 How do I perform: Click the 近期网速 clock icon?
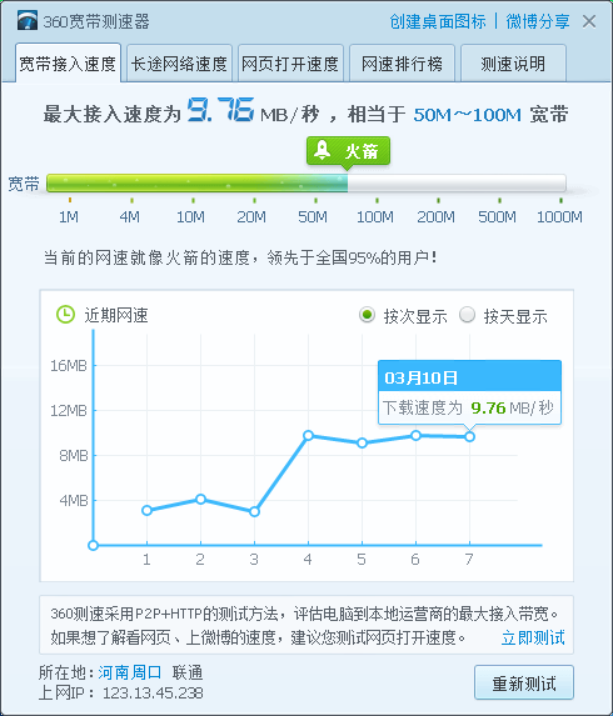coord(65,315)
